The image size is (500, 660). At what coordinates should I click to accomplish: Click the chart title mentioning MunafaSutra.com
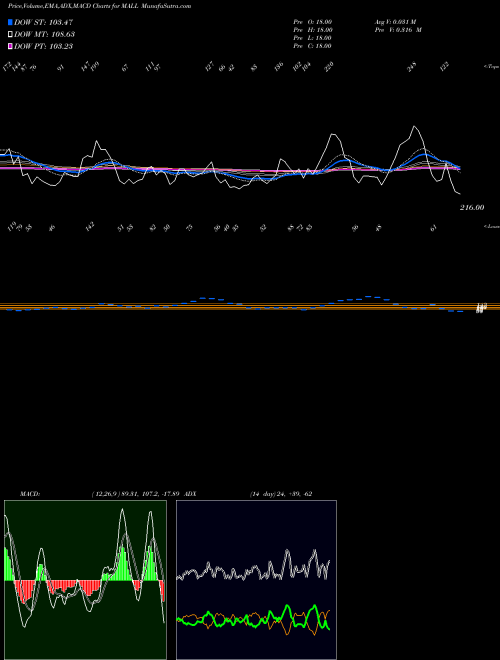(x=99, y=6)
